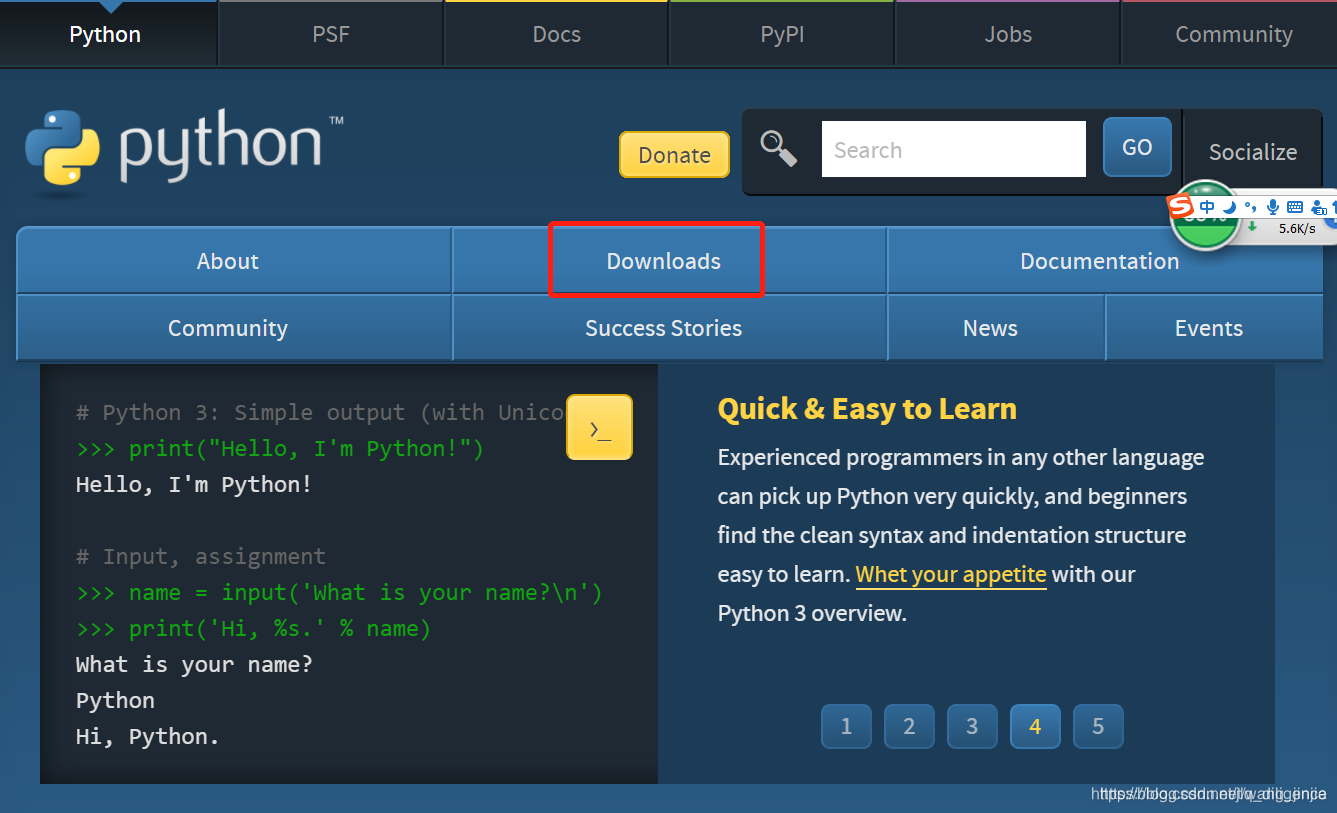Screen dimensions: 1337x813
Task: Select the Docs tab at the top
Action: pyautogui.click(x=556, y=33)
